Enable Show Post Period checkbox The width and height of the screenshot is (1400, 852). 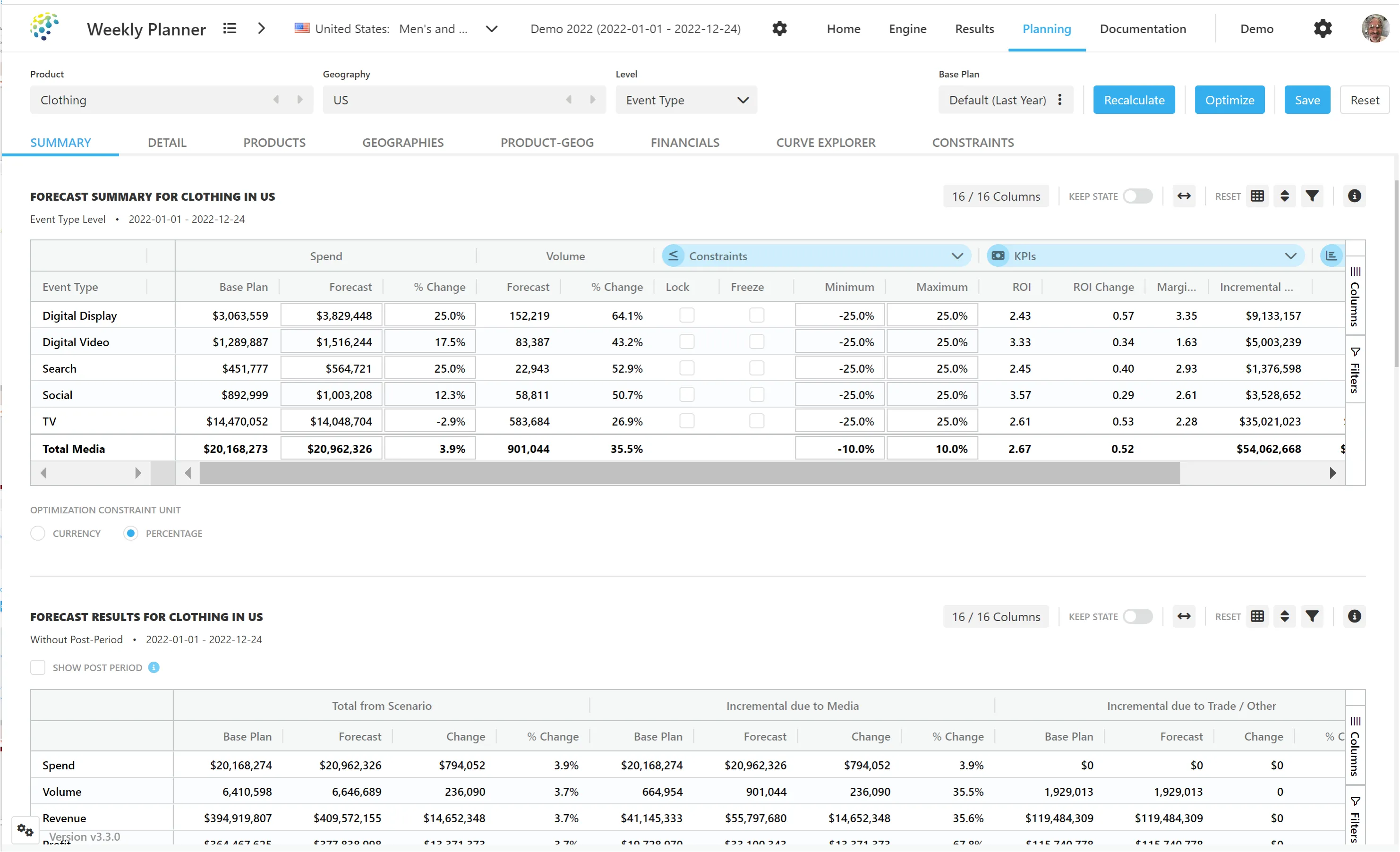[x=37, y=667]
